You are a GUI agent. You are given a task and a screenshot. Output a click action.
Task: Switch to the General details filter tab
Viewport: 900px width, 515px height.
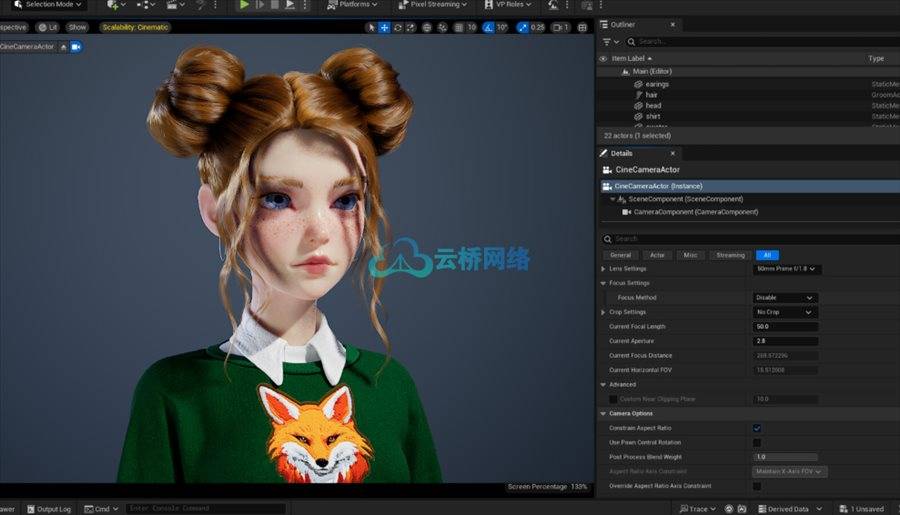pos(620,255)
